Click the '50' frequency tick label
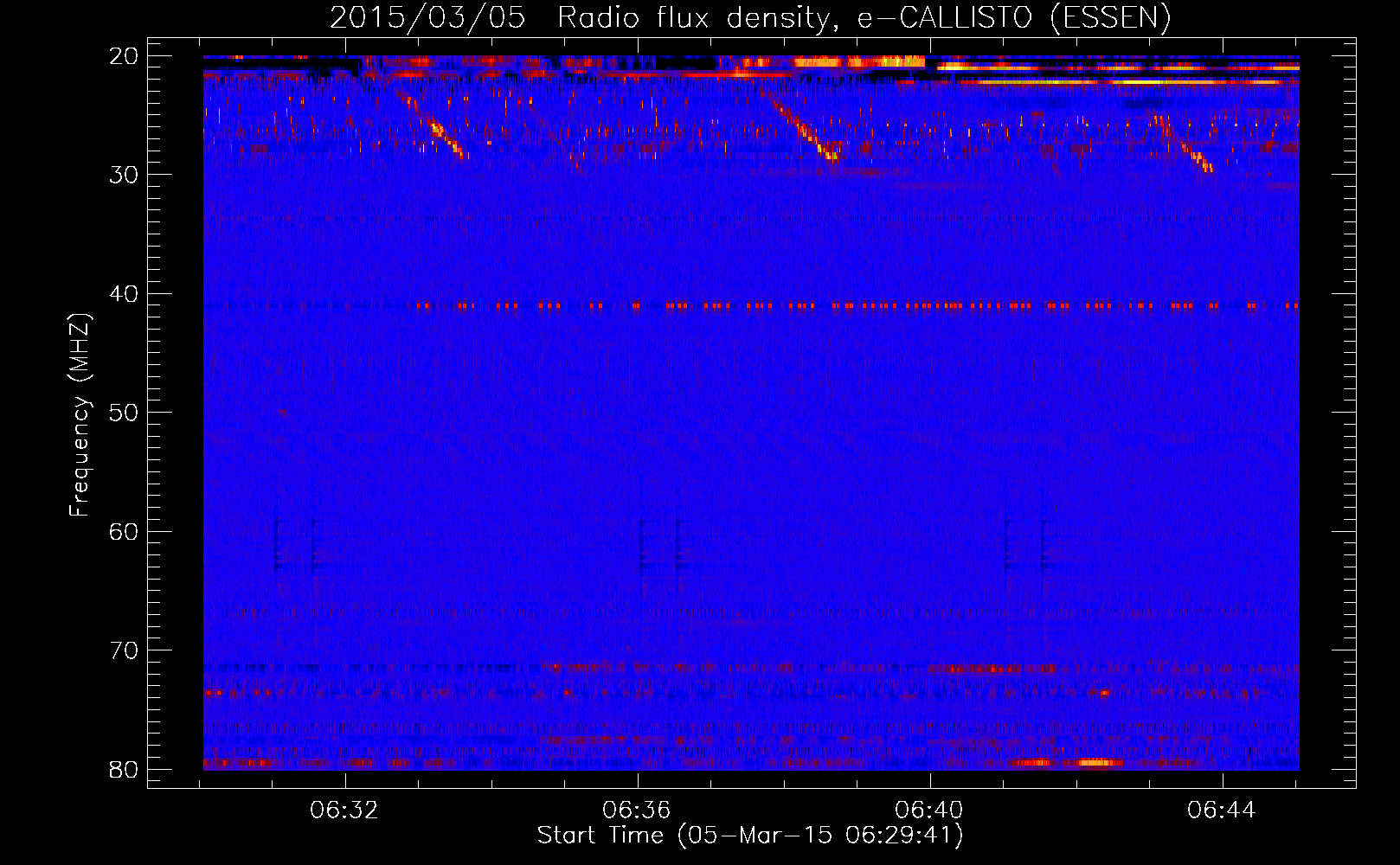 pyautogui.click(x=124, y=413)
